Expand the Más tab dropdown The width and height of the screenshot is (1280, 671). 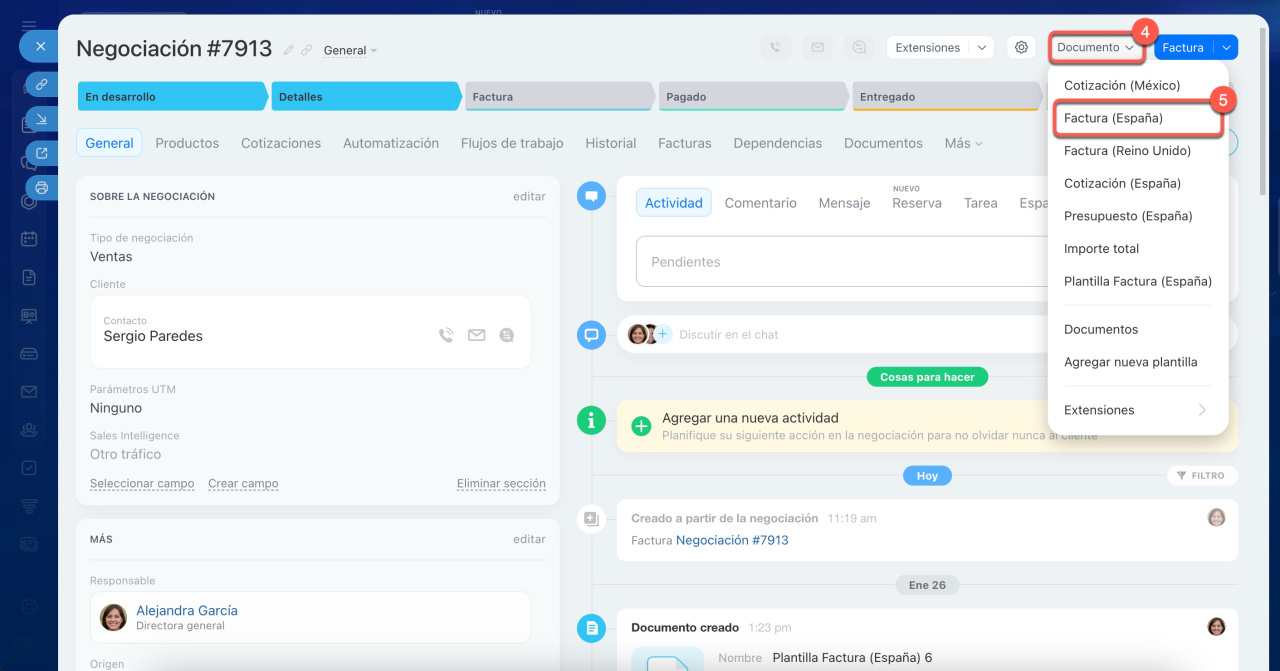point(963,143)
